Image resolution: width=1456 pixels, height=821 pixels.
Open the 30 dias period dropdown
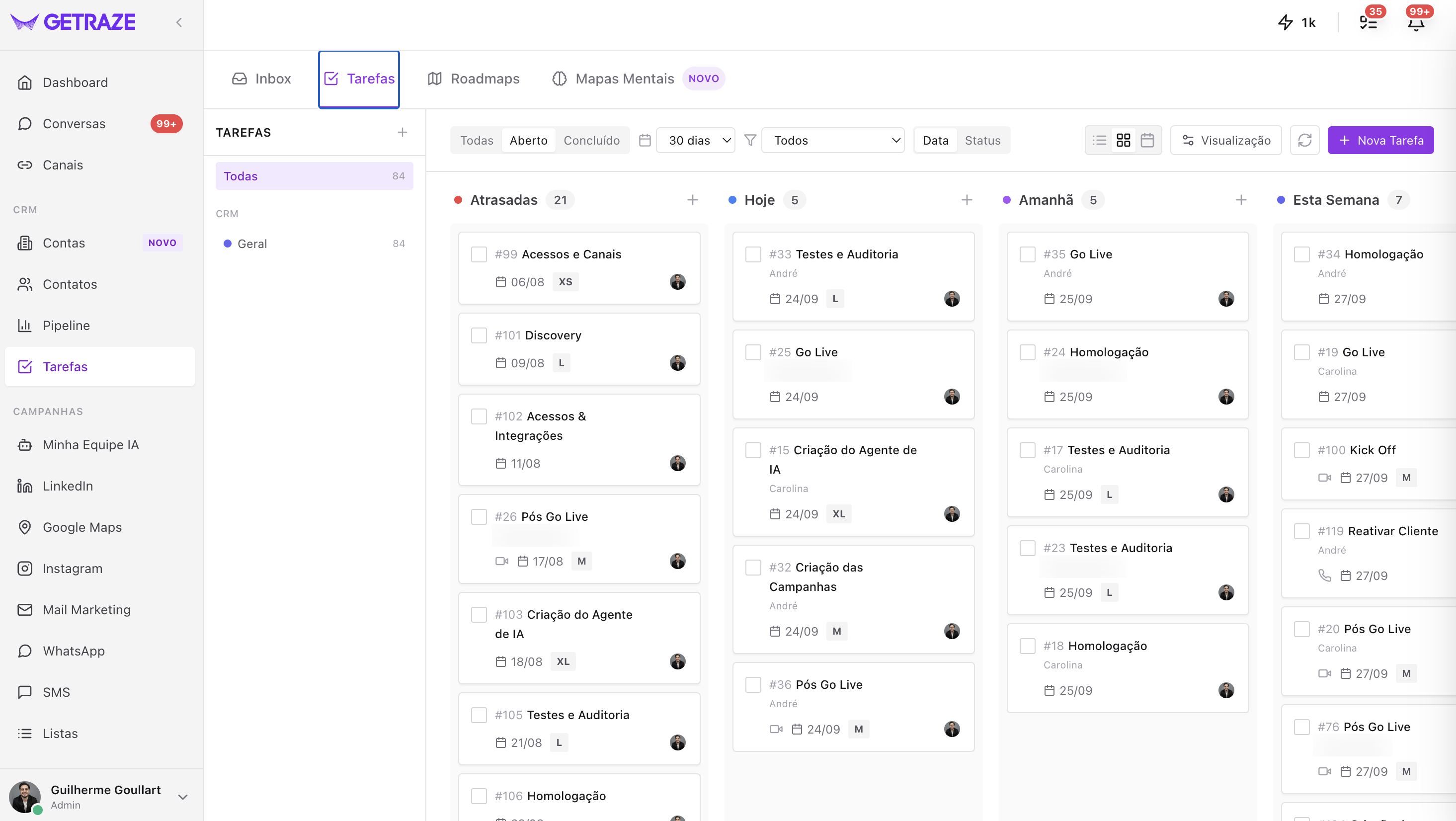(x=695, y=140)
